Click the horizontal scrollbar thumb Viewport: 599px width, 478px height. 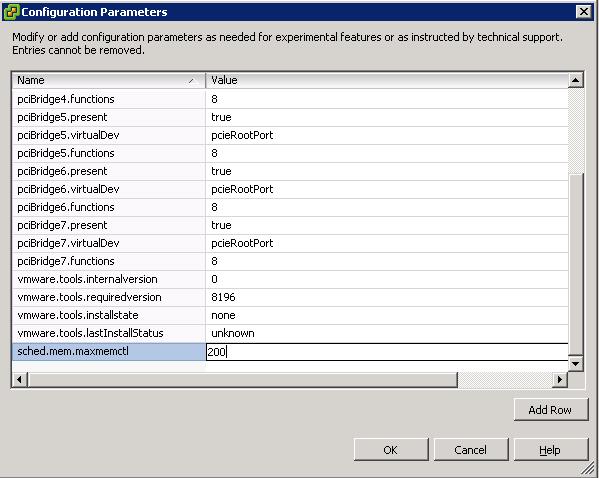click(242, 380)
